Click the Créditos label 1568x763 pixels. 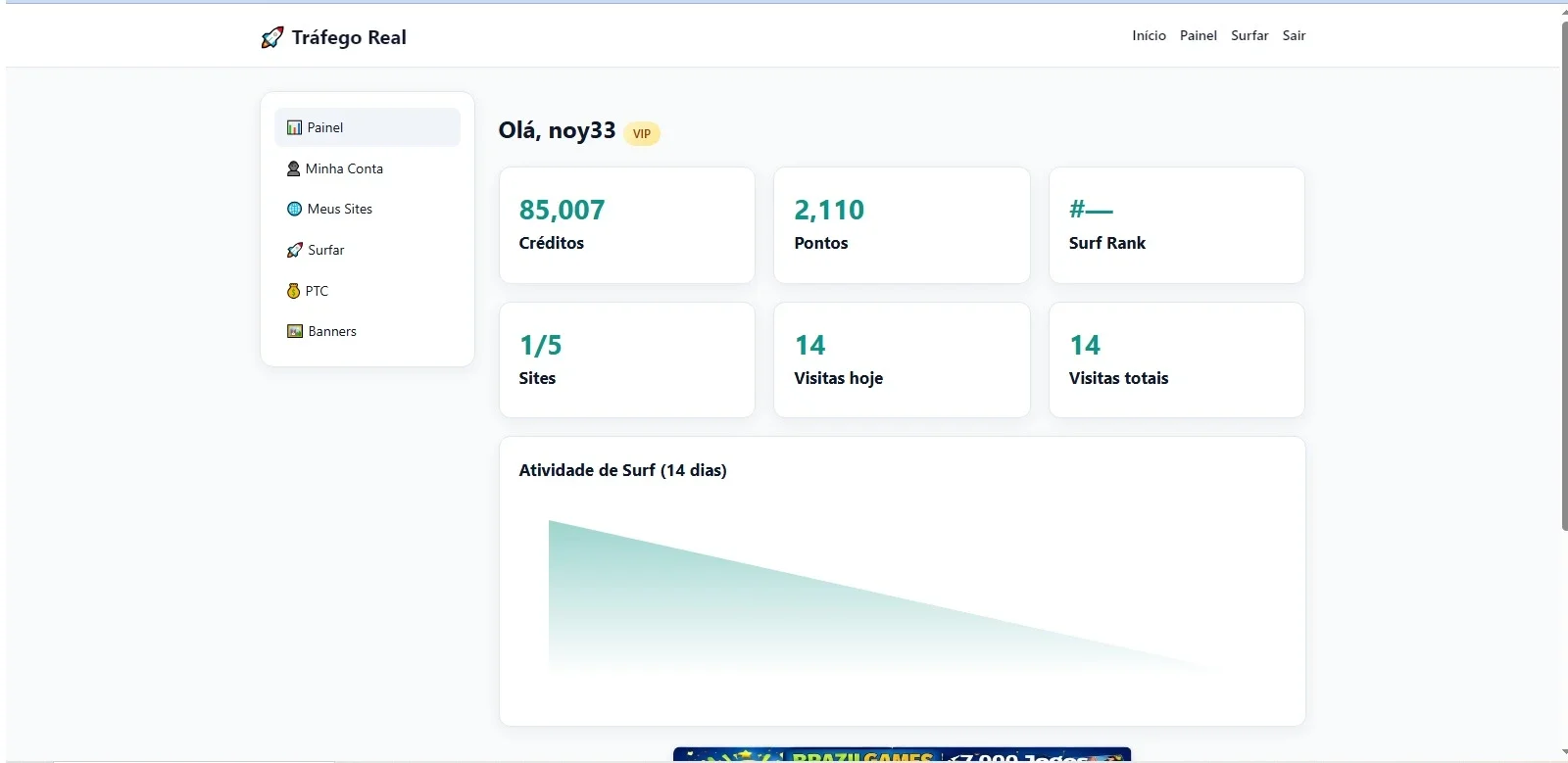[551, 243]
